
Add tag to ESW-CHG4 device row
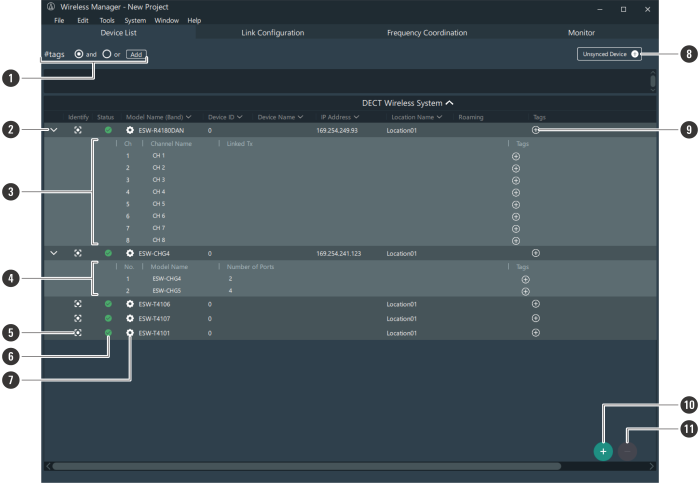pos(536,253)
